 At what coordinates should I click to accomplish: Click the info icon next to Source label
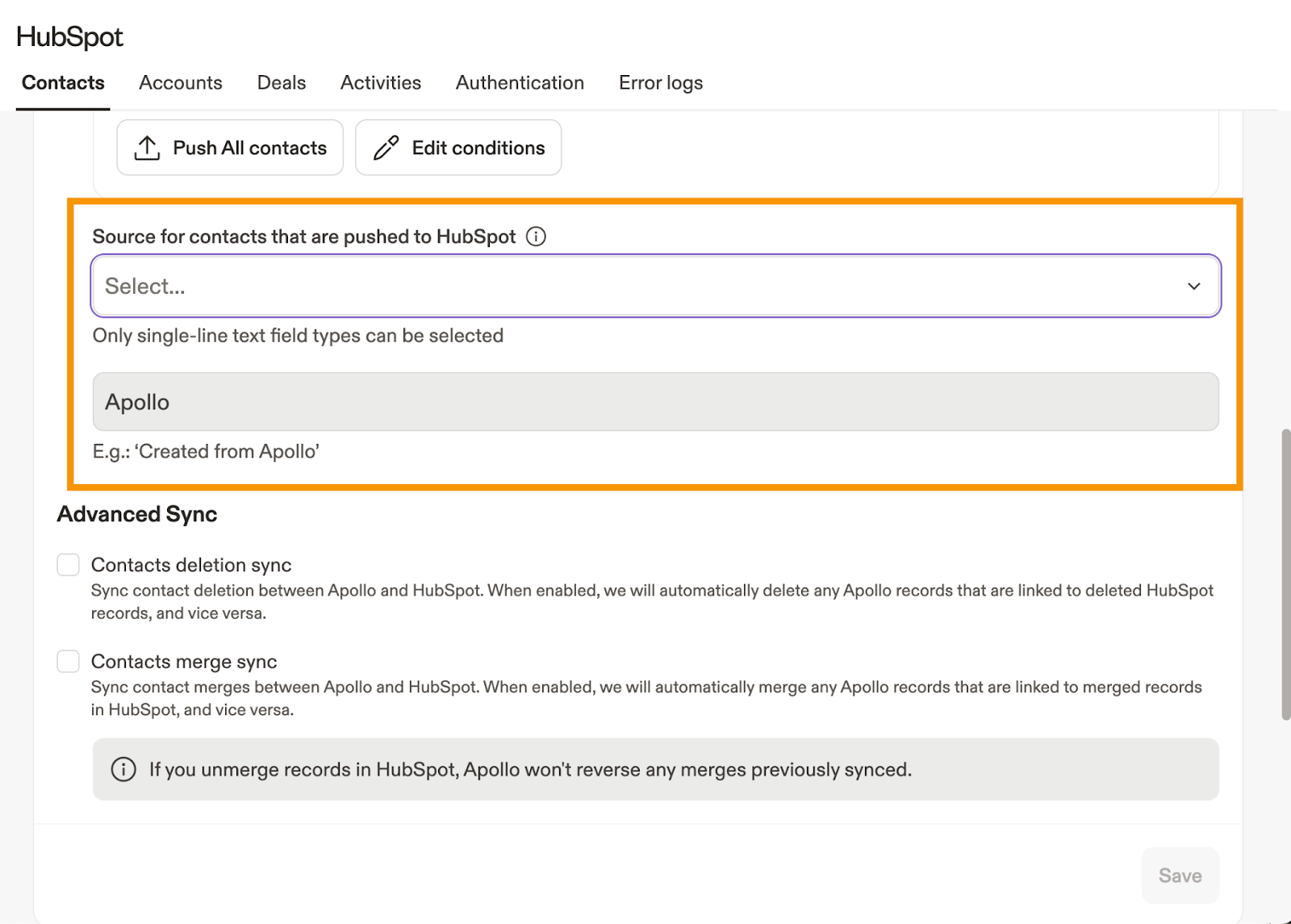click(x=536, y=236)
